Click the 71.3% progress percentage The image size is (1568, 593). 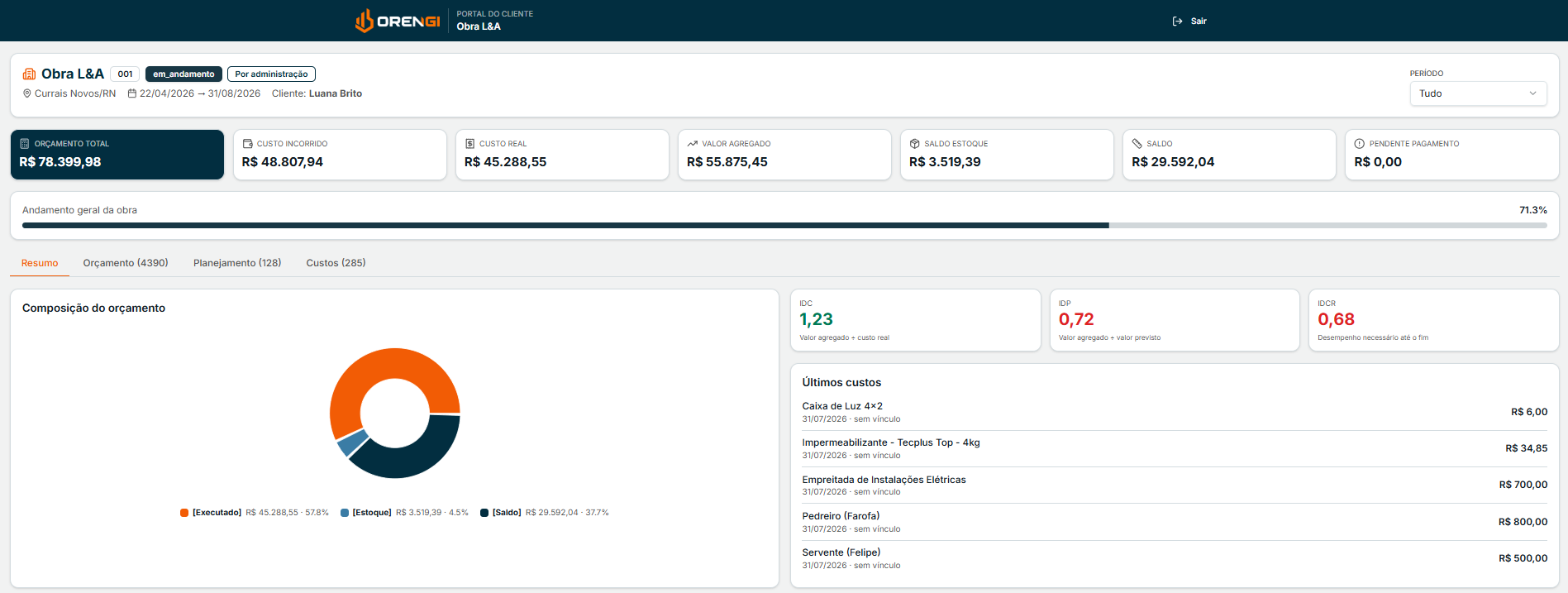[x=1533, y=210]
